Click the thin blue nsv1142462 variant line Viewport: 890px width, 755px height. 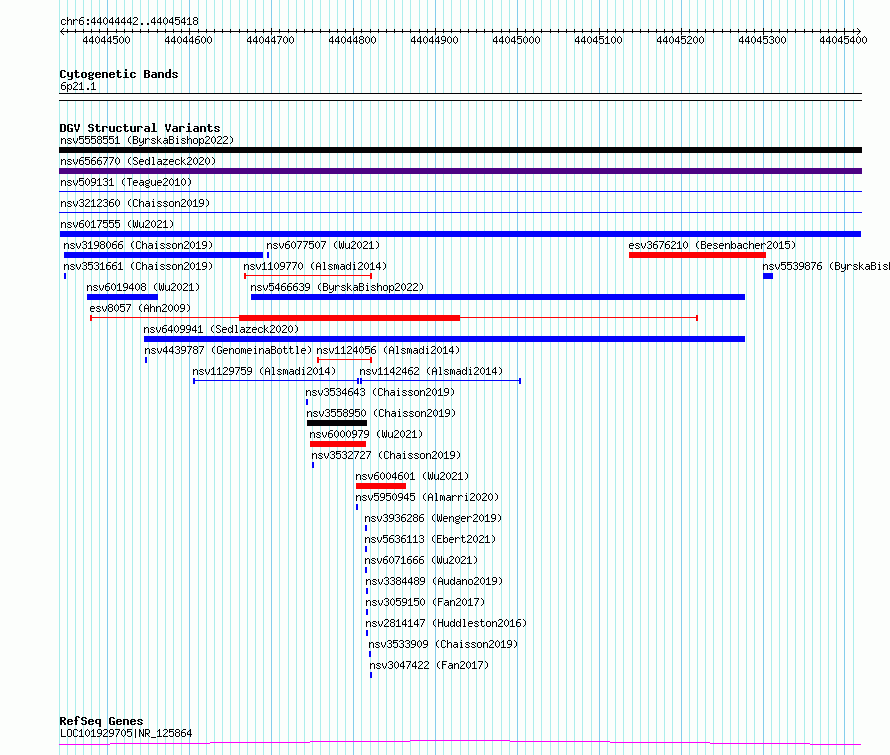[440, 381]
